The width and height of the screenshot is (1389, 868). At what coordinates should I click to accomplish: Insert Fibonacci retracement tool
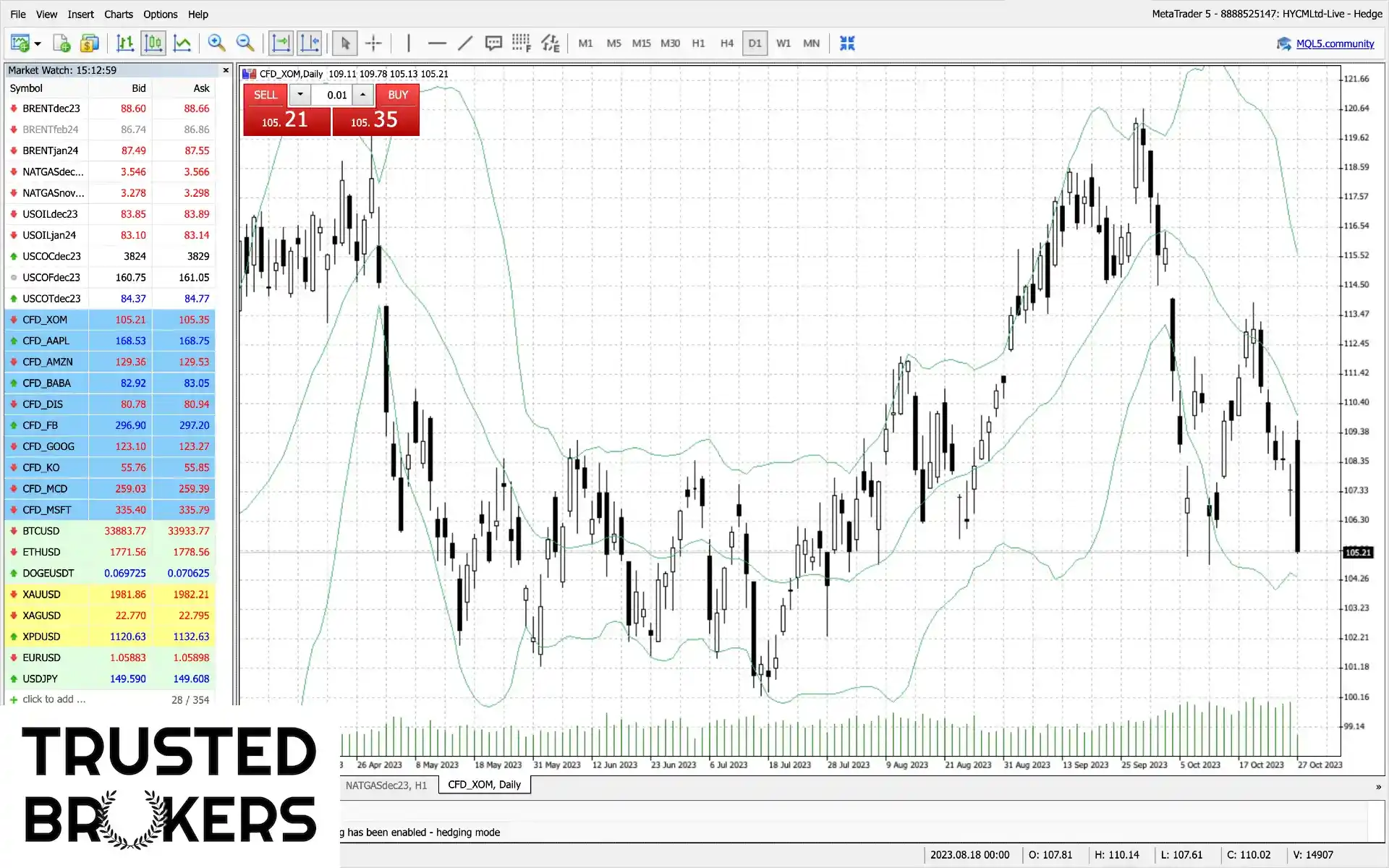pos(522,43)
